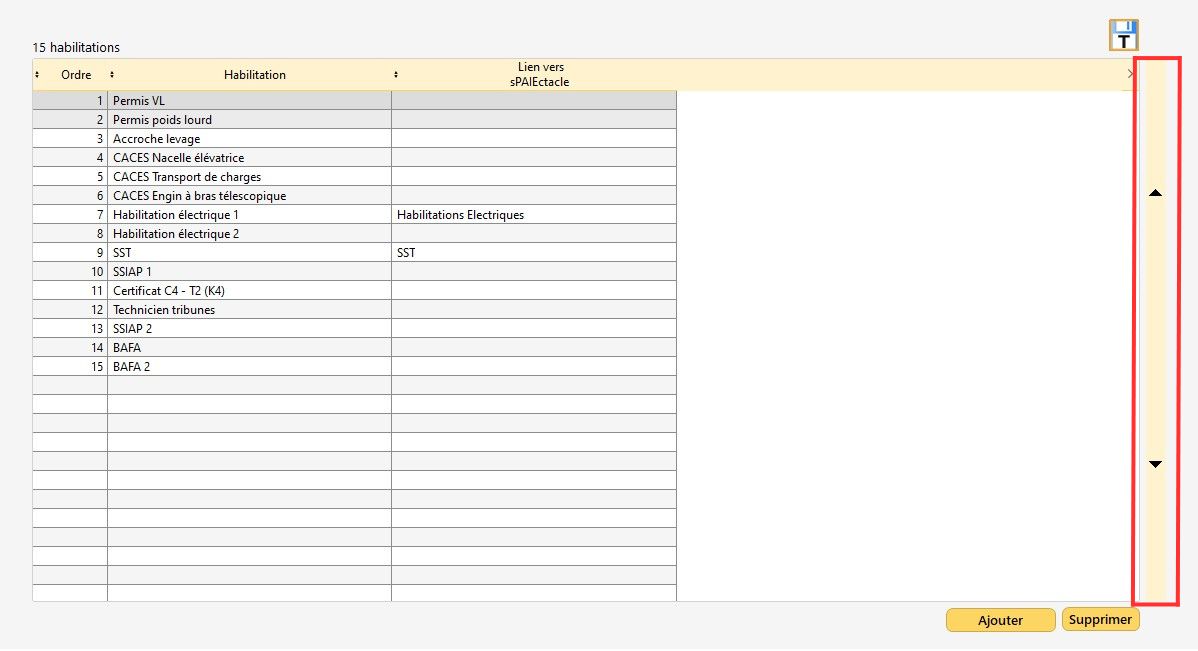Click the move down arrow
The image size is (1198, 651).
click(1156, 464)
